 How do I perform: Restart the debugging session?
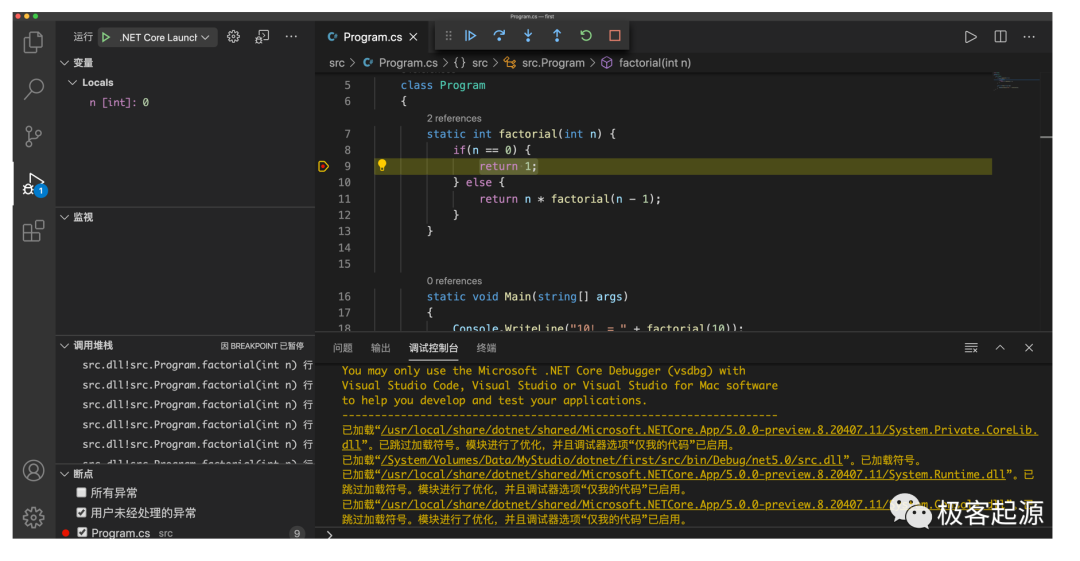click(586, 36)
